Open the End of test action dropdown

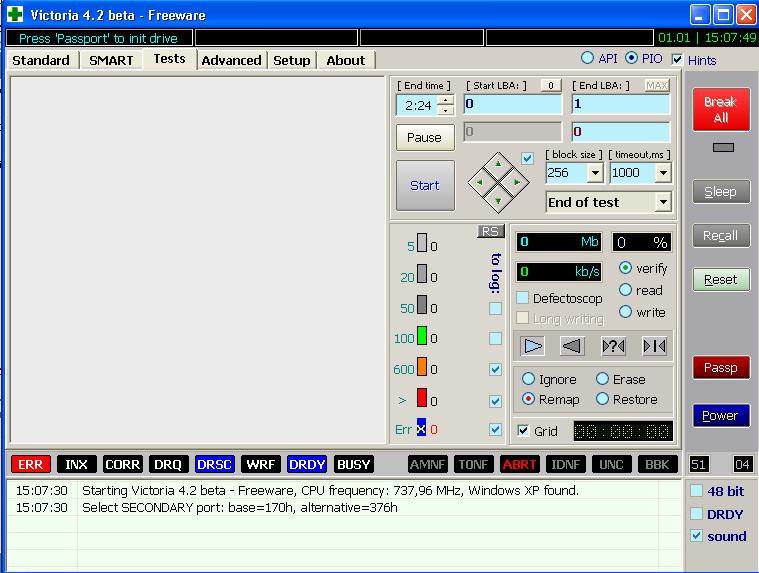(x=663, y=202)
